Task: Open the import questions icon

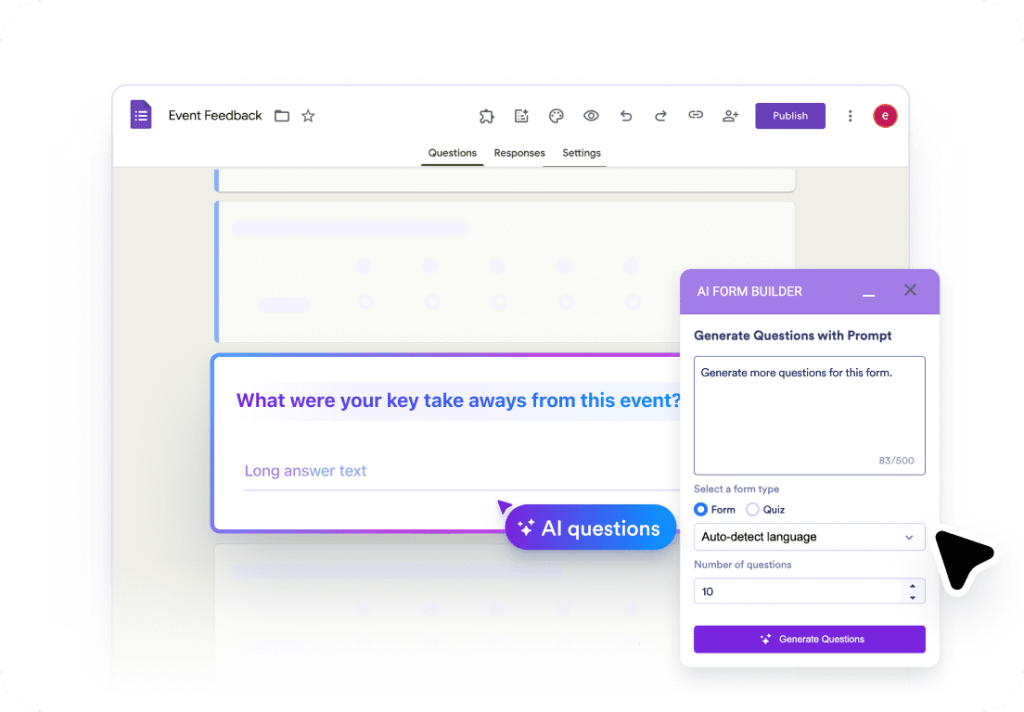Action: pyautogui.click(x=521, y=115)
